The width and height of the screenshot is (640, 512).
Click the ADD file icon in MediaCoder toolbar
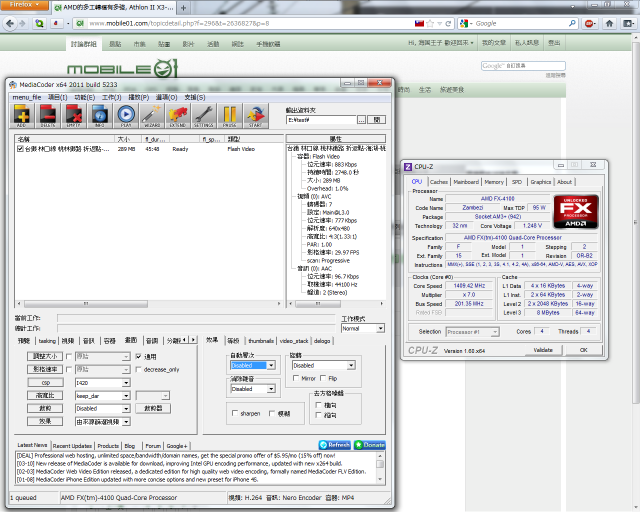coord(22,116)
